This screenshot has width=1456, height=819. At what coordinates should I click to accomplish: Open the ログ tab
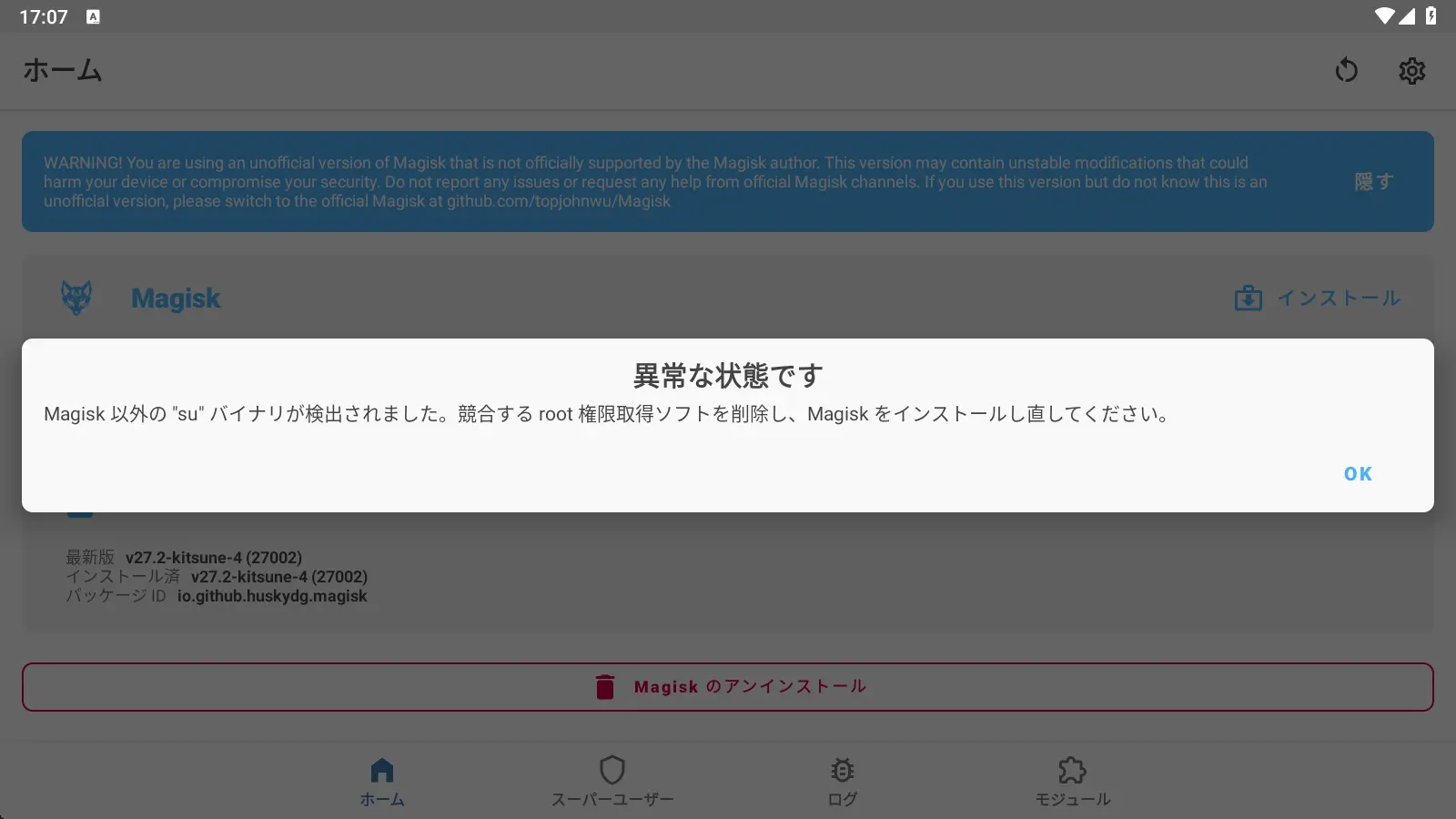pyautogui.click(x=843, y=782)
